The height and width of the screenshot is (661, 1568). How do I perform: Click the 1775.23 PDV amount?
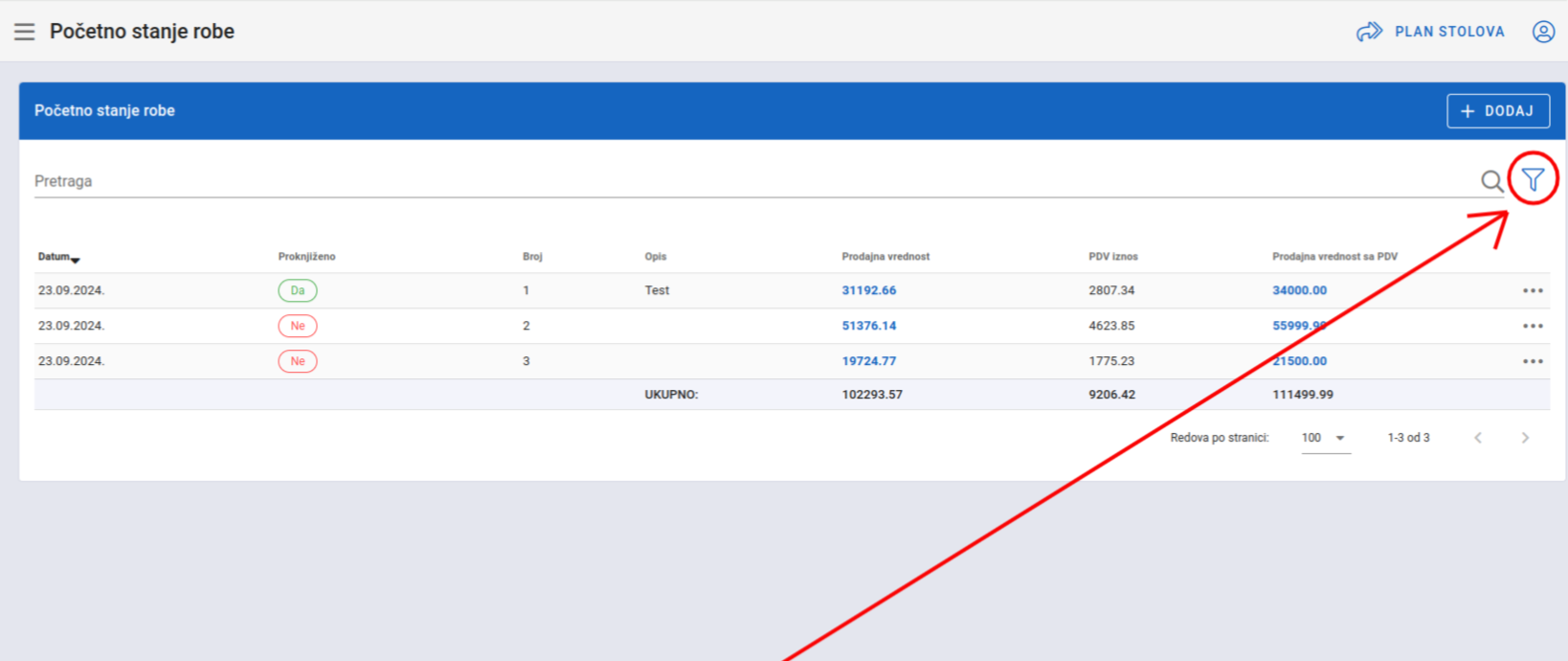pos(1111,361)
